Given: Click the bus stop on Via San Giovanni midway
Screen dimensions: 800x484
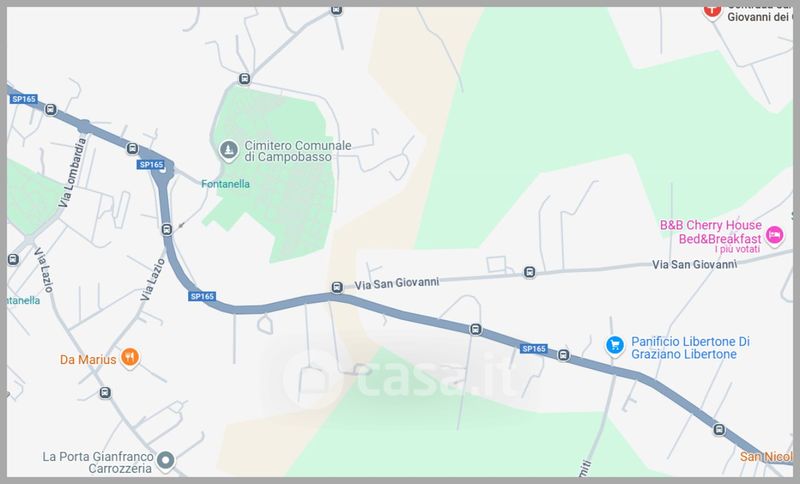Looking at the screenshot, I should click(x=530, y=272).
